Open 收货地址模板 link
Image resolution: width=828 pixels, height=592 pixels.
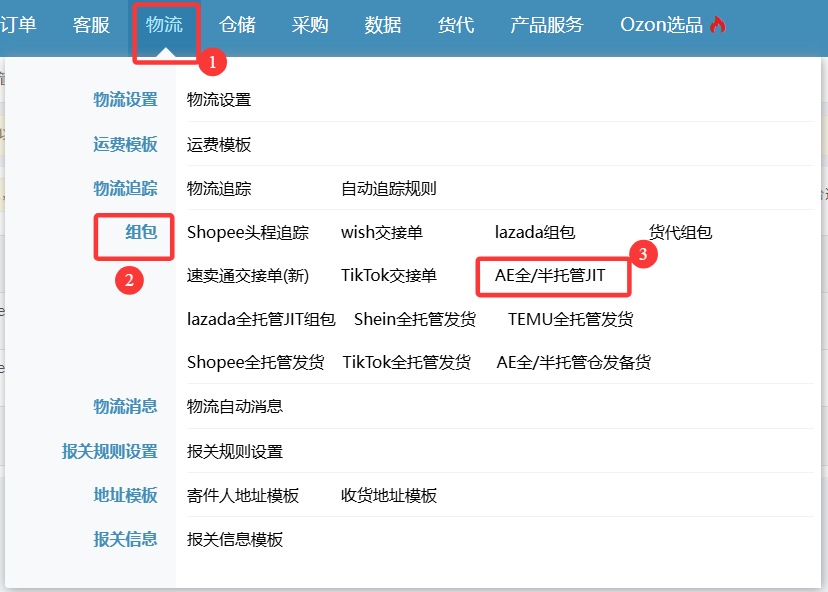tap(388, 496)
